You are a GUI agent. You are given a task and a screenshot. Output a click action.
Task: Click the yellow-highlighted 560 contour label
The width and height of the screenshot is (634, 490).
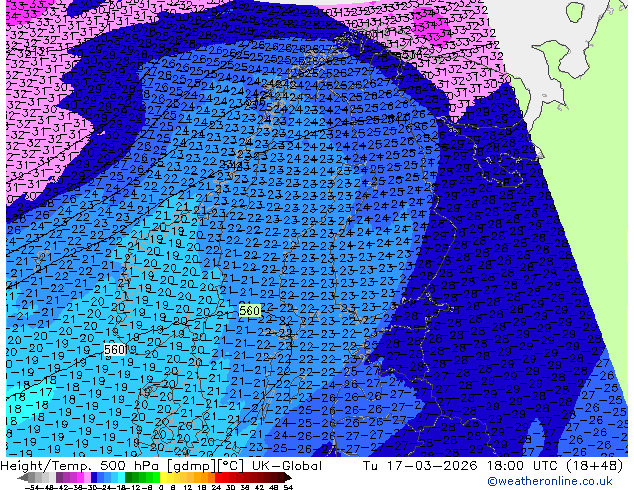coord(249,310)
